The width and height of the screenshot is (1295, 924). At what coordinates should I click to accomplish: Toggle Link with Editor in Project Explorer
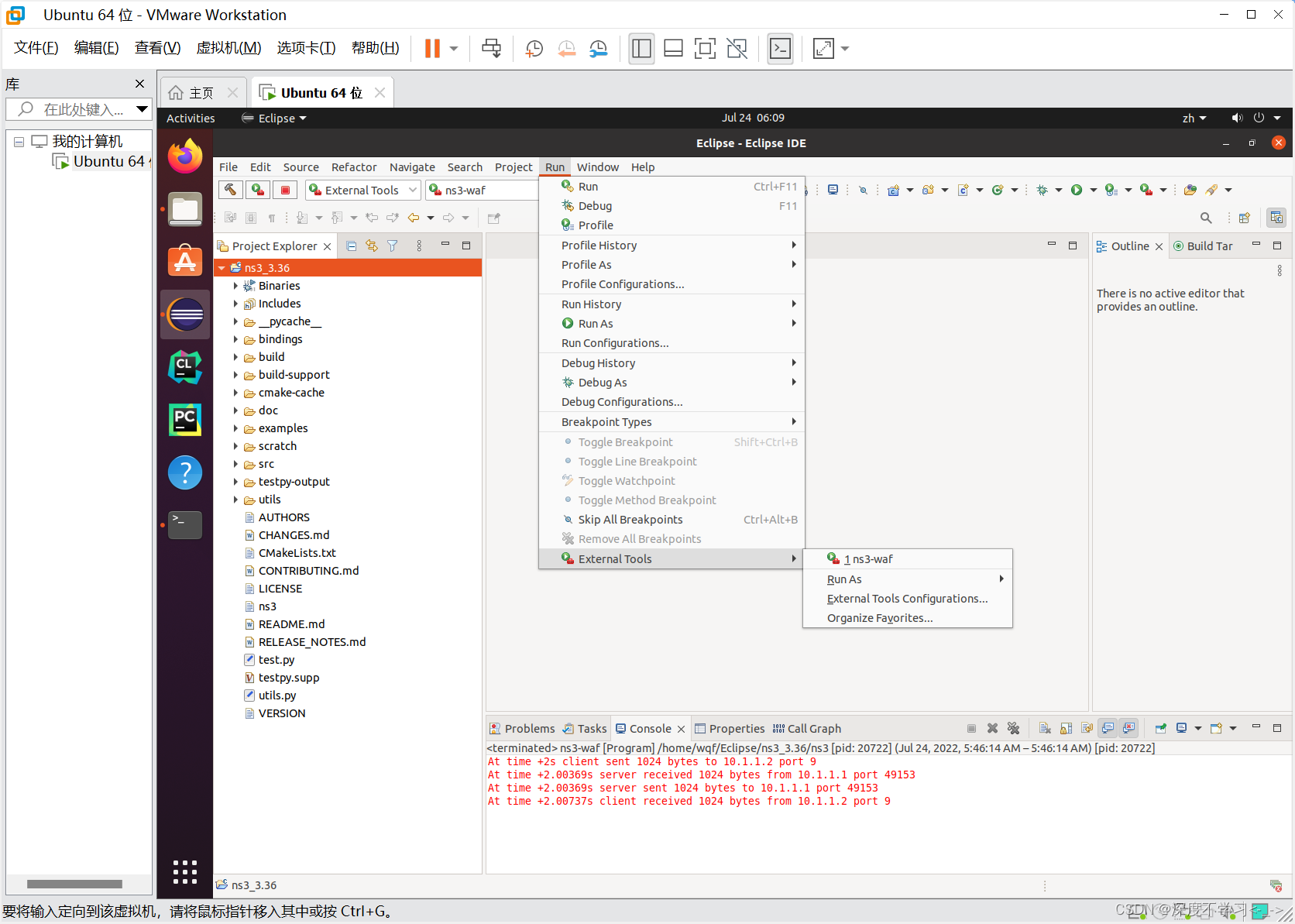coord(372,246)
